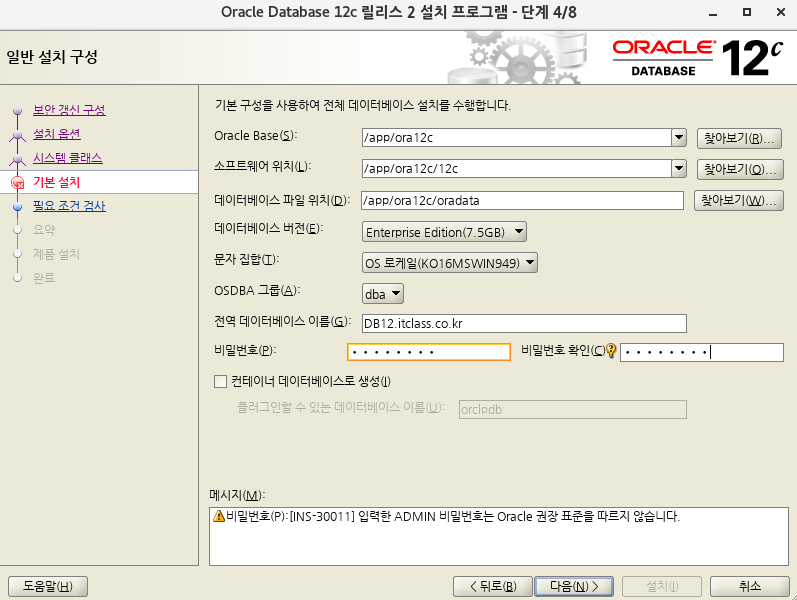Viewport: 797px width, 600px height.
Task: Click the 비밀번호 확인 field
Action: click(702, 352)
